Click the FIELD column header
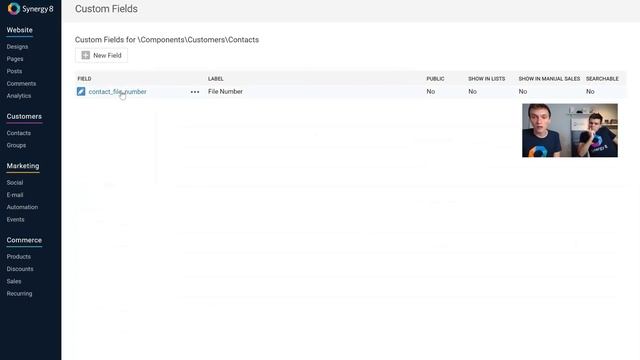The height and width of the screenshot is (360, 640). 84,78
